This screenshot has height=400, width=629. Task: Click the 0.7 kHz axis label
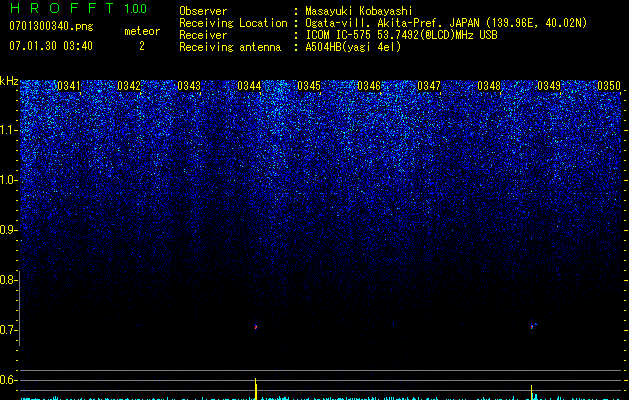[8, 330]
